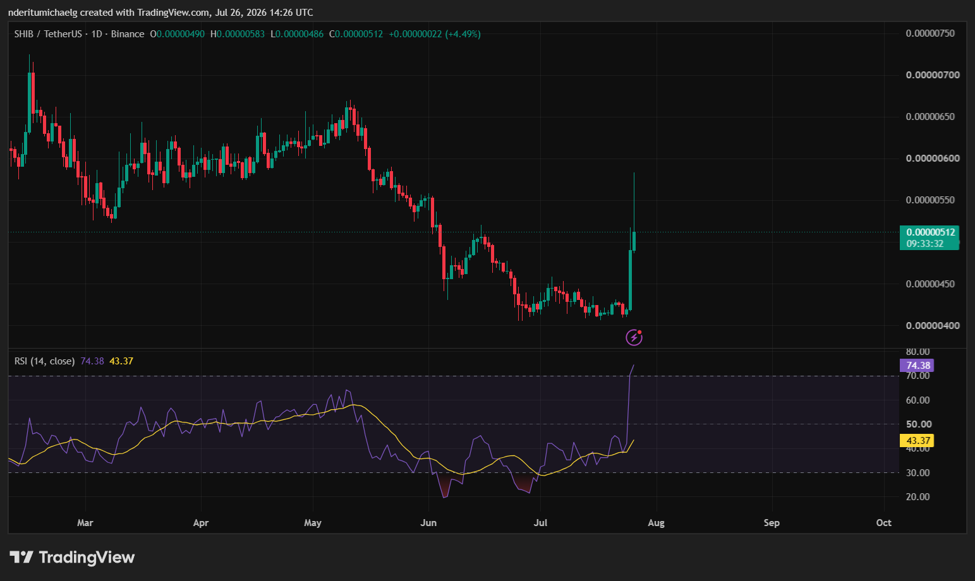Screen dimensions: 975x581
Task: Click the Mar label on the time axis
Action: [x=85, y=523]
